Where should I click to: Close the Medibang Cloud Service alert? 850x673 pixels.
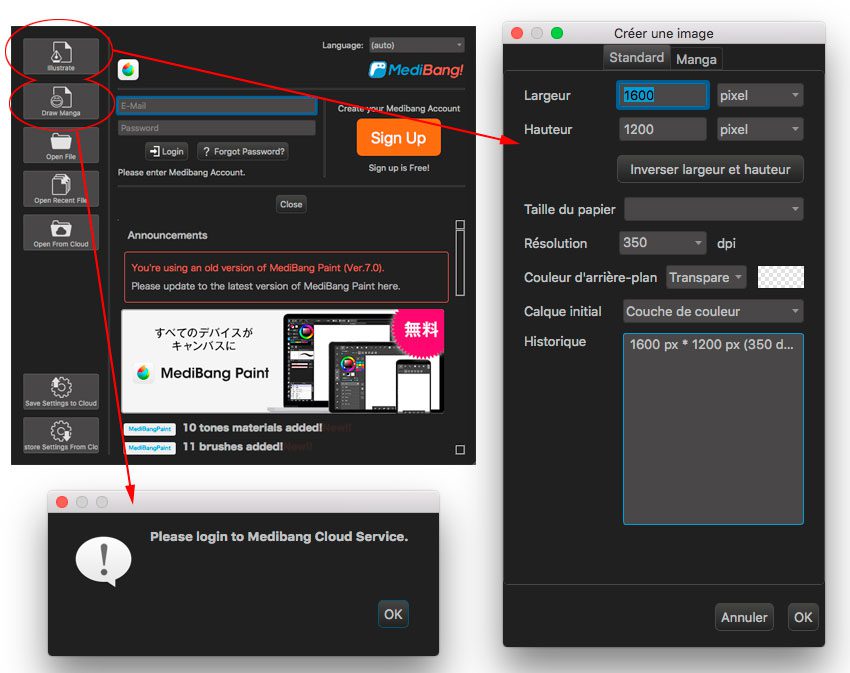point(62,502)
